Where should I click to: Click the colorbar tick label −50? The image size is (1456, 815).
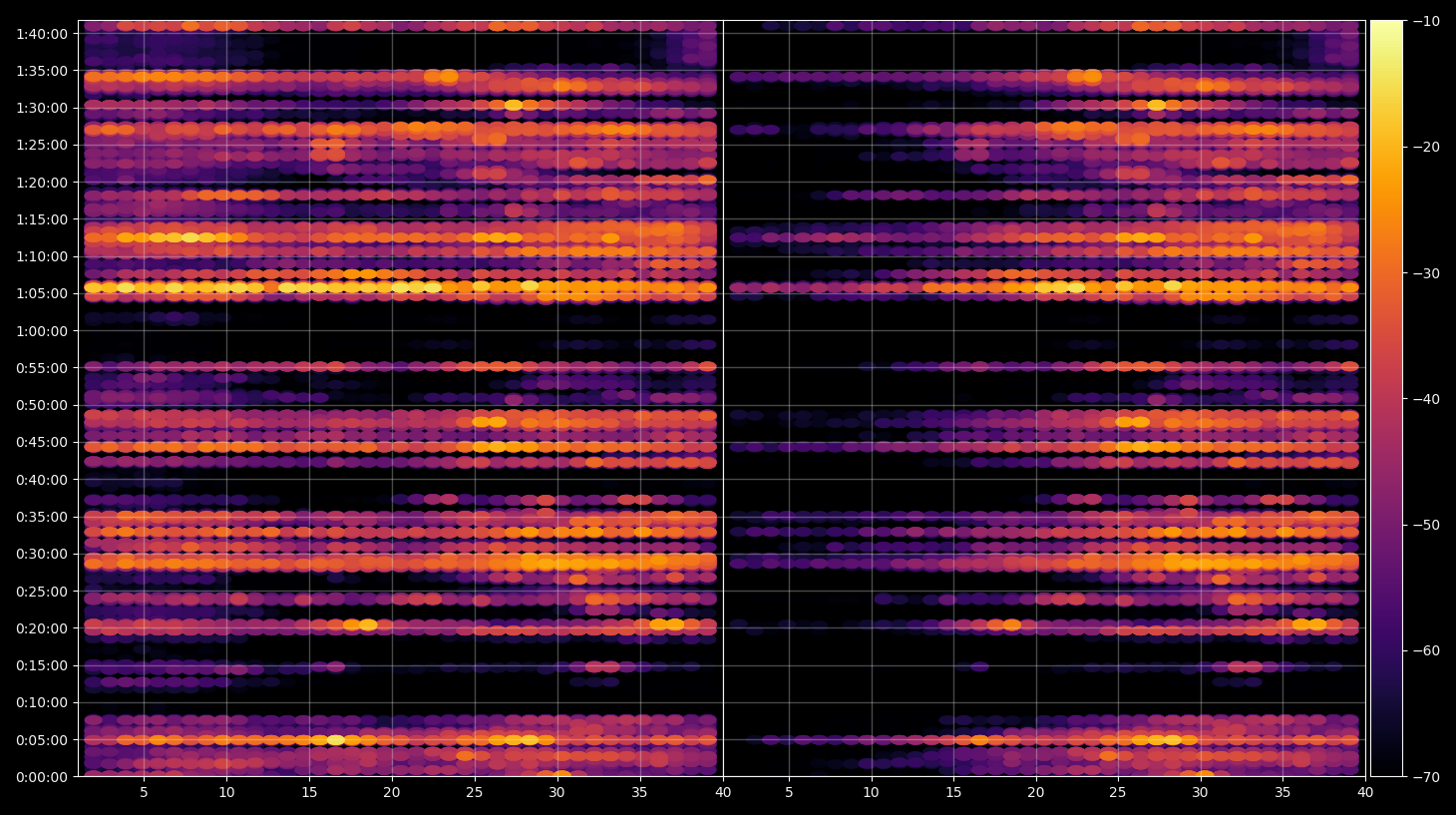click(x=1425, y=525)
